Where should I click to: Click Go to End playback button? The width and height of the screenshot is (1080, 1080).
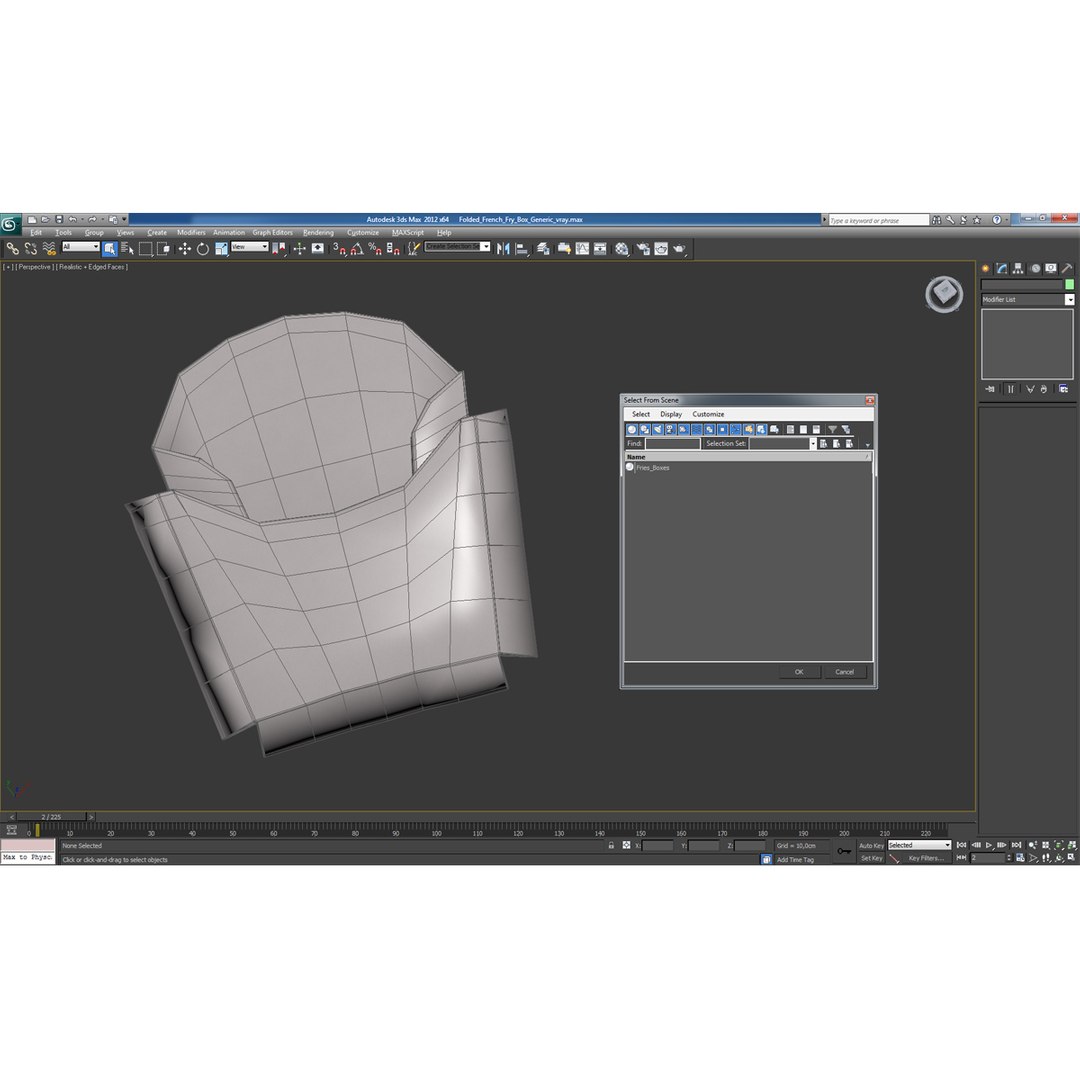tap(1017, 845)
